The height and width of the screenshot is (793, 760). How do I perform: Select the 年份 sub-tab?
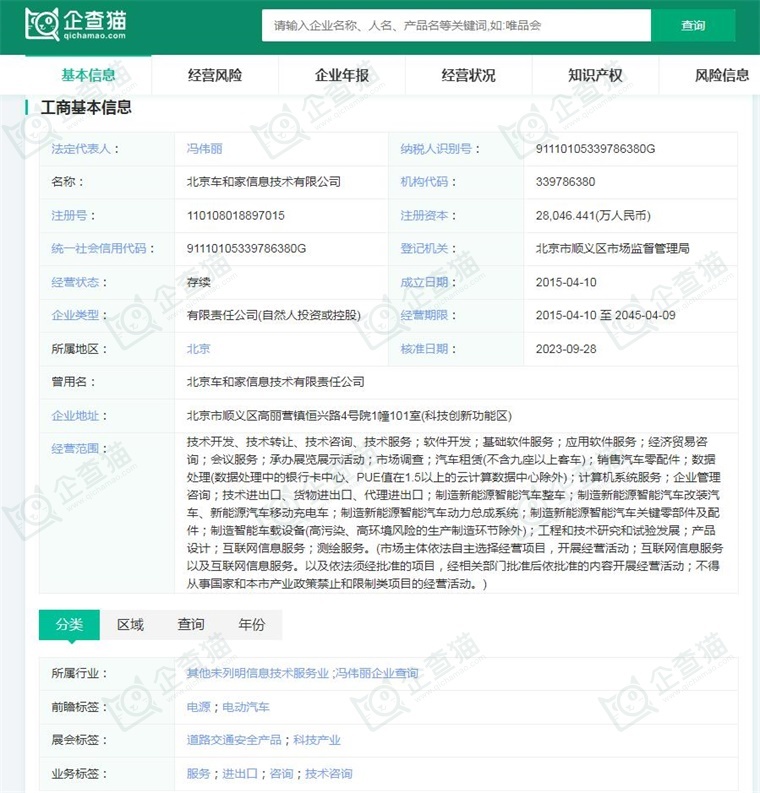252,625
